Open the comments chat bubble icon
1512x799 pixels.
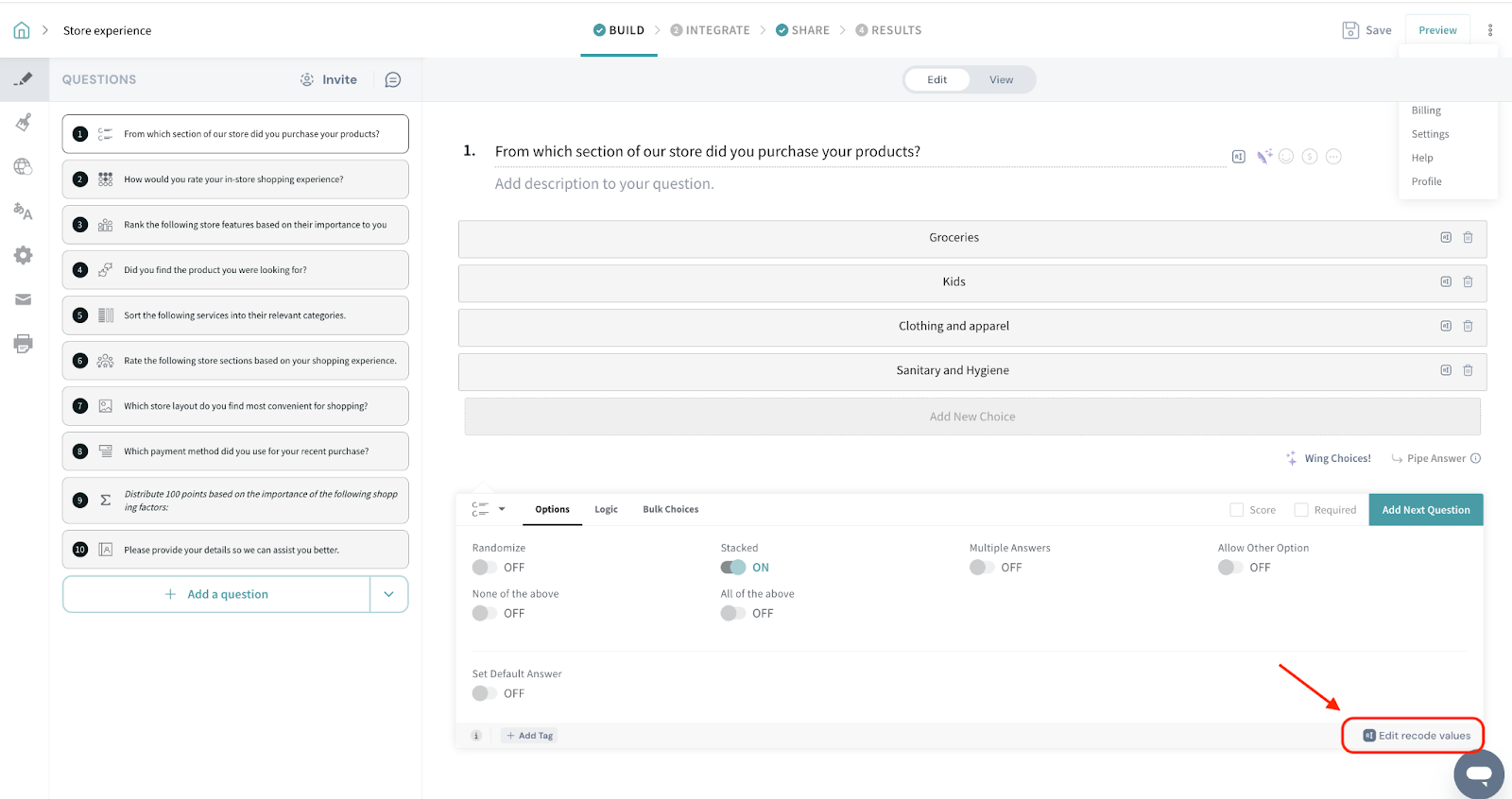pos(393,80)
